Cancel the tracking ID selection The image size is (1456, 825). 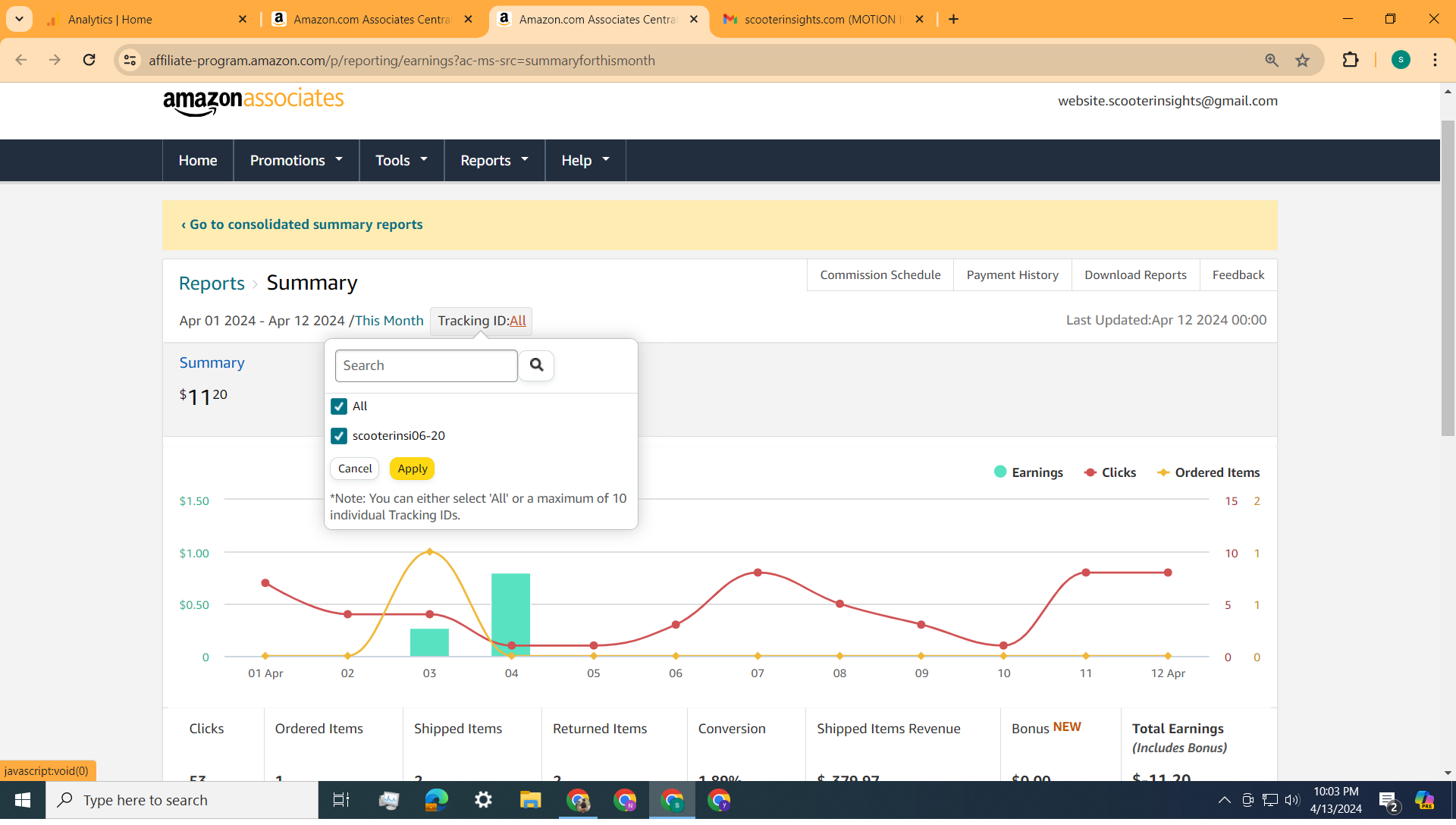(x=355, y=469)
